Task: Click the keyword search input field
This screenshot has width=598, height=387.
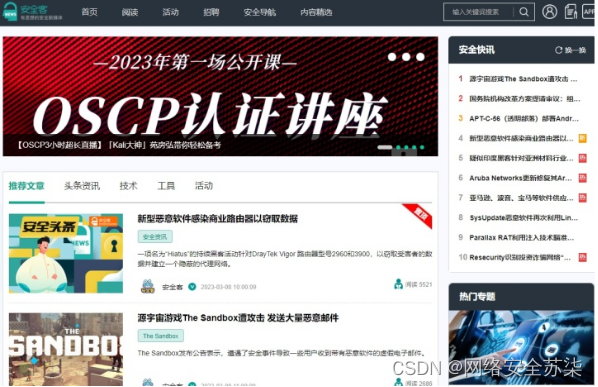Action: click(479, 12)
